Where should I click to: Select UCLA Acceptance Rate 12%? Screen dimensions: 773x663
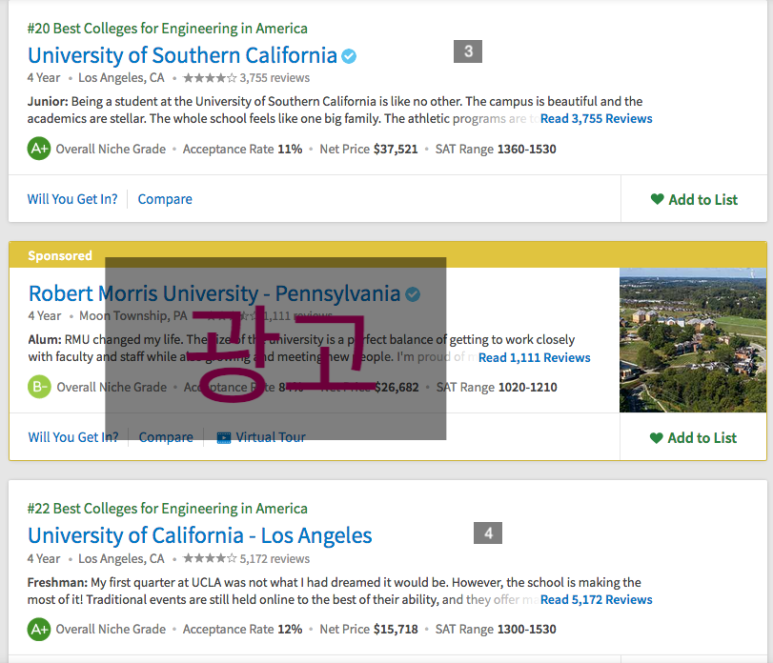[243, 629]
